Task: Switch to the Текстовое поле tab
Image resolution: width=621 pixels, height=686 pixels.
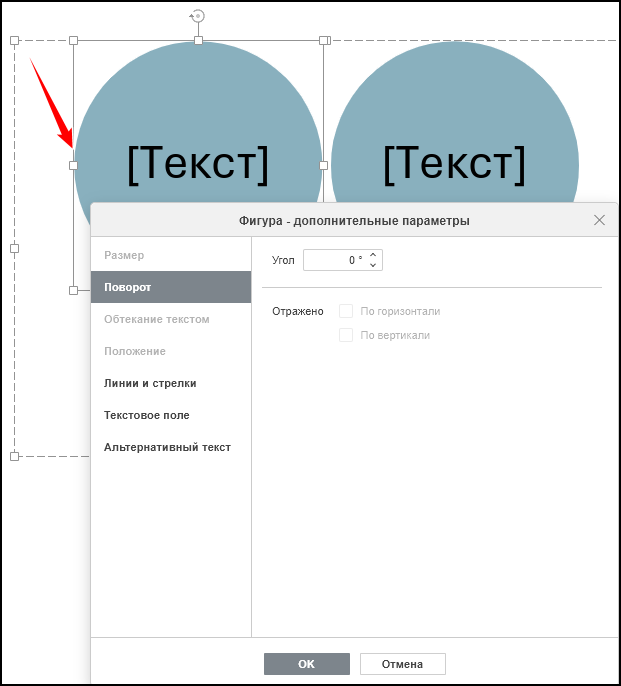Action: (x=171, y=415)
